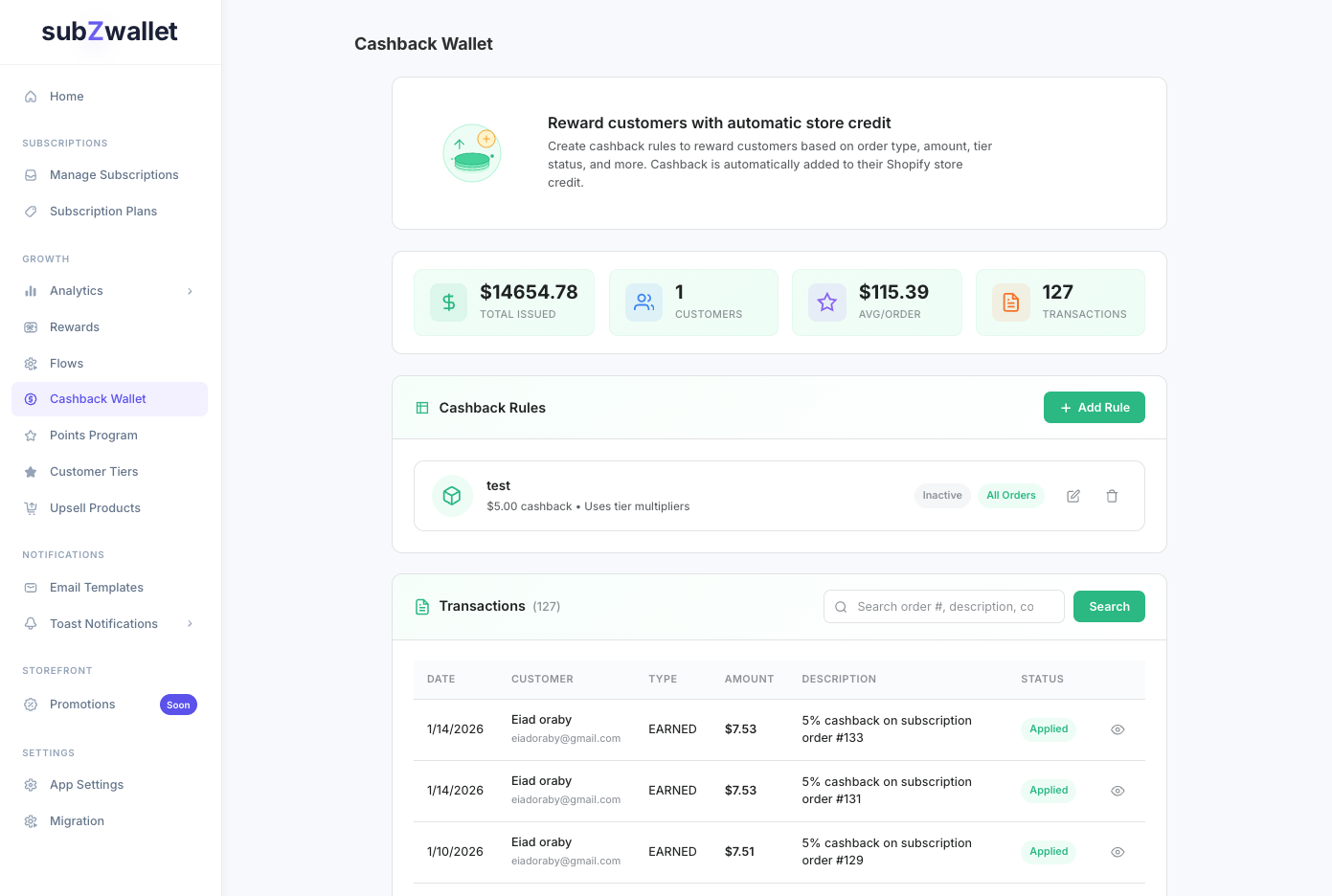Click the Total Issued dollar icon

(448, 302)
